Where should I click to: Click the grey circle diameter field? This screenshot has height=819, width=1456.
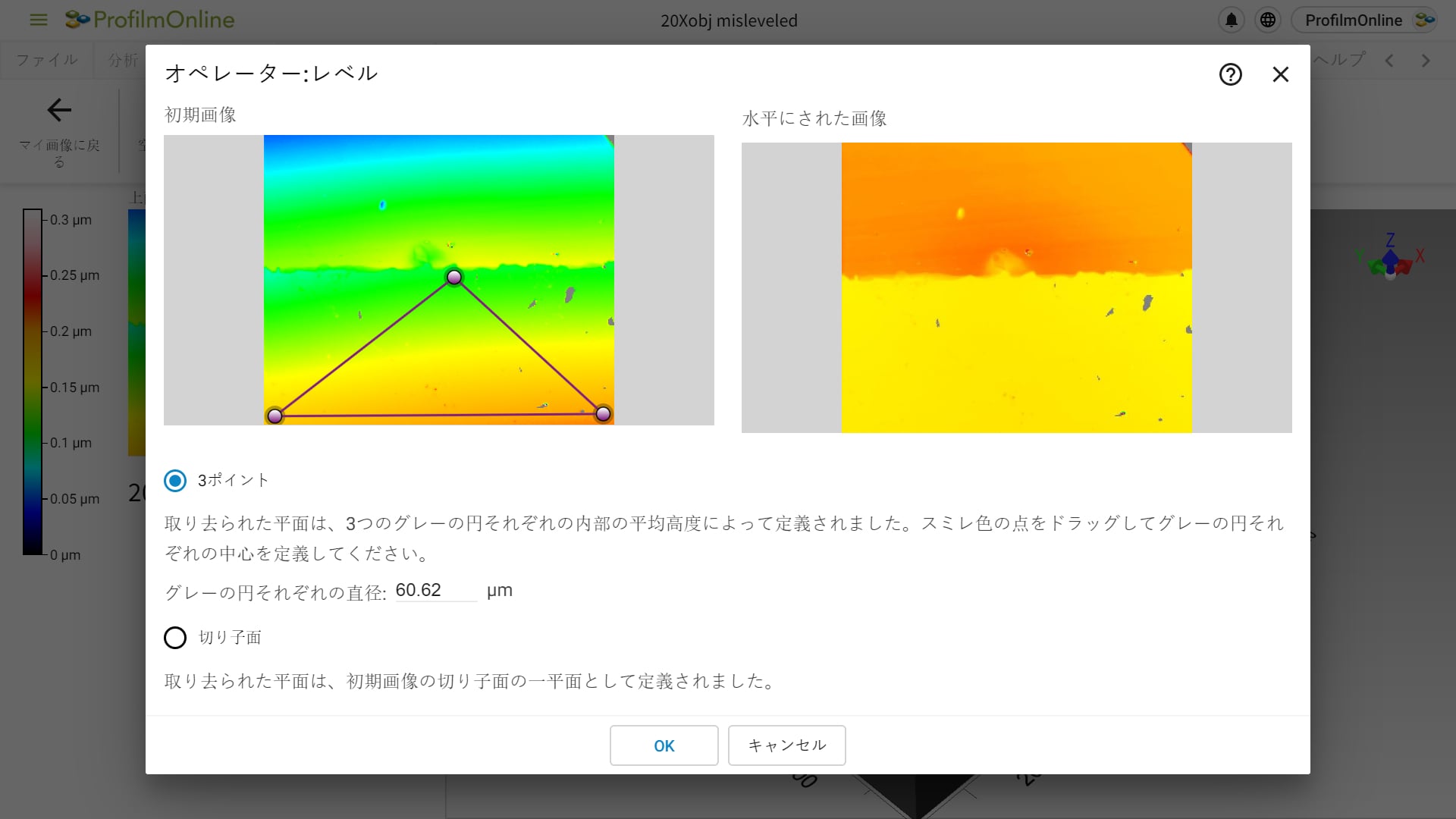[x=436, y=591]
